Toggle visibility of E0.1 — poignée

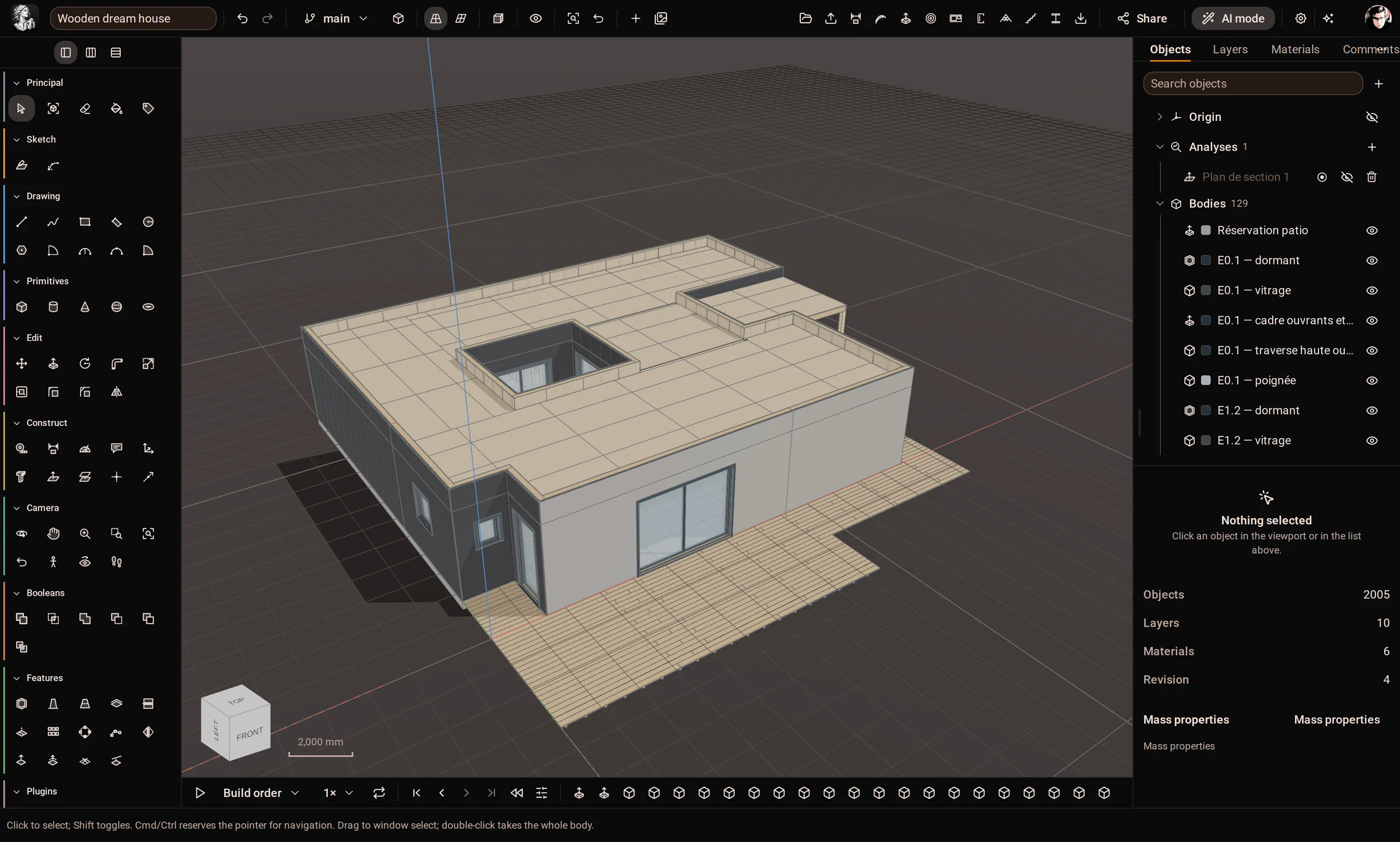pyautogui.click(x=1372, y=380)
